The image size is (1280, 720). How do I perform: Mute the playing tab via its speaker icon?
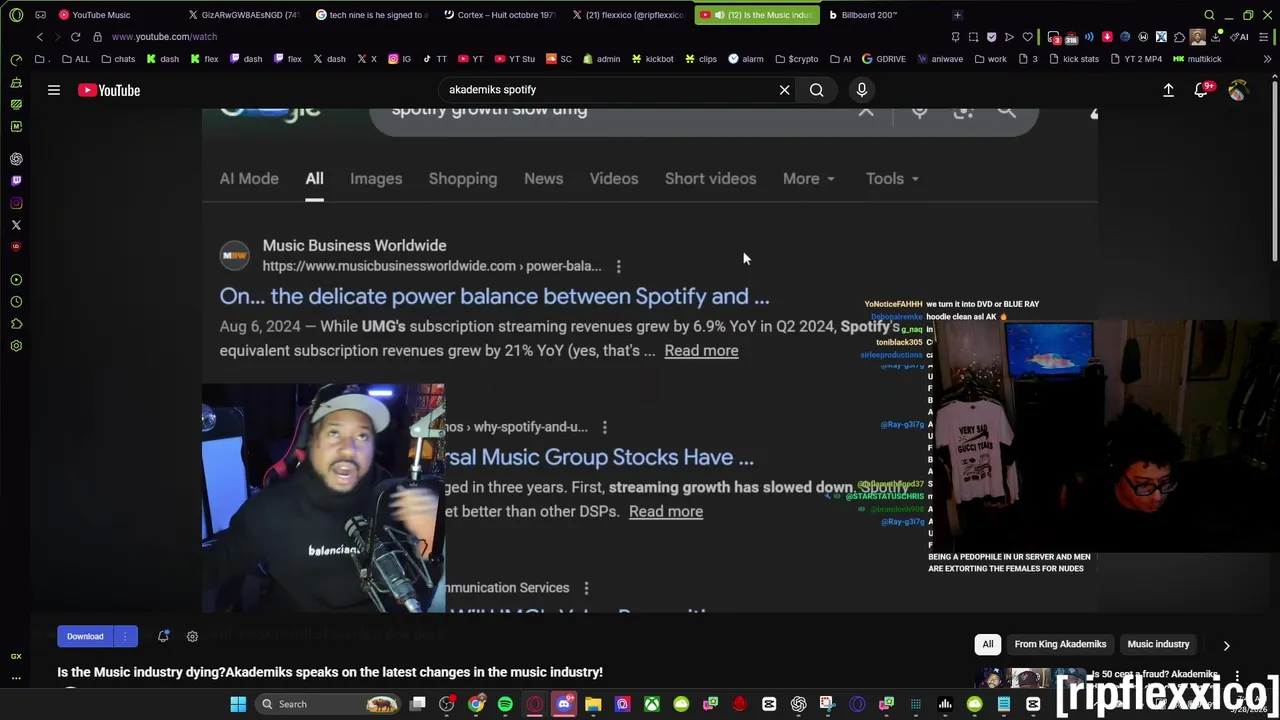click(x=719, y=15)
